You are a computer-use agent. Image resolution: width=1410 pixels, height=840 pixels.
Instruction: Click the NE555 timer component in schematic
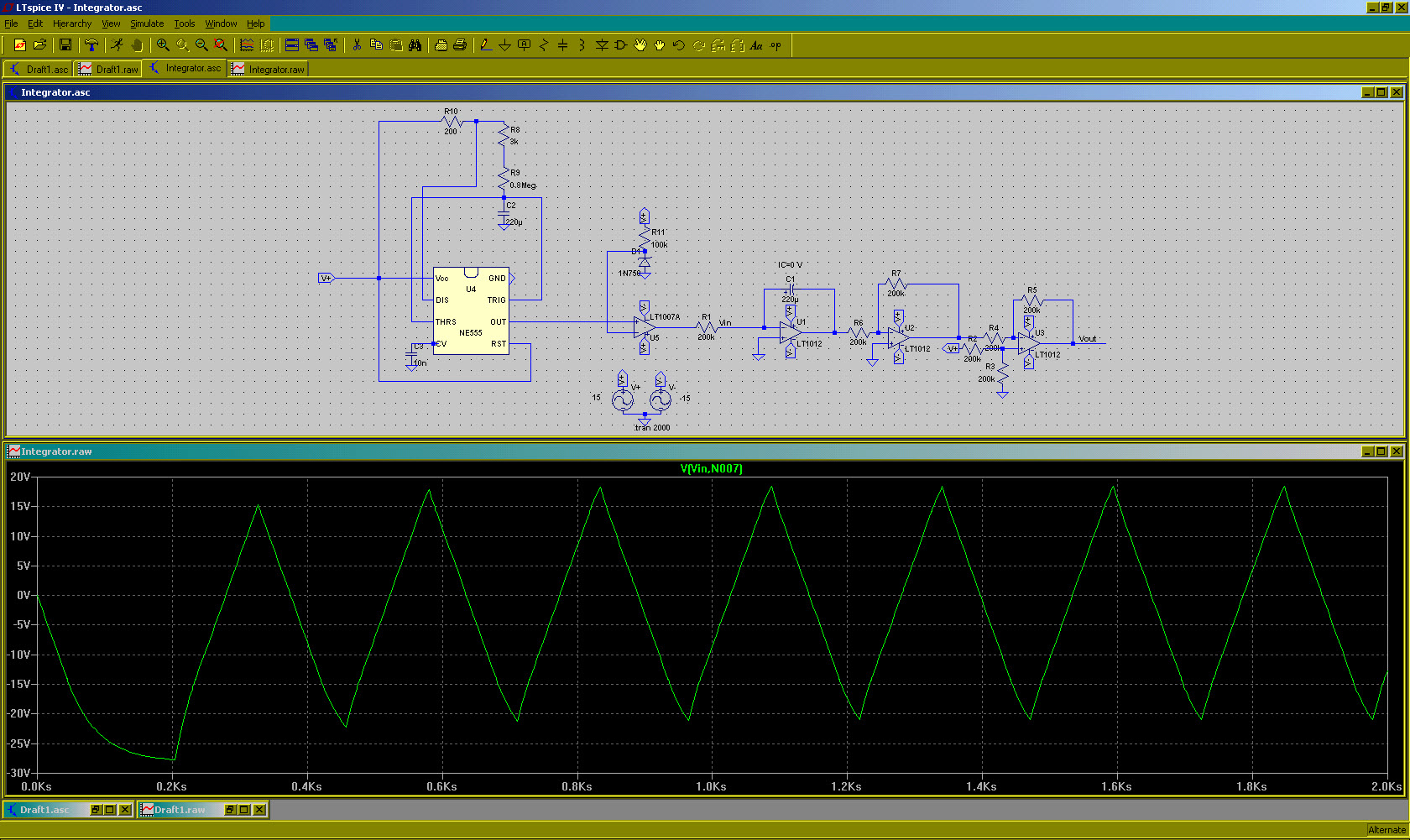coord(471,311)
